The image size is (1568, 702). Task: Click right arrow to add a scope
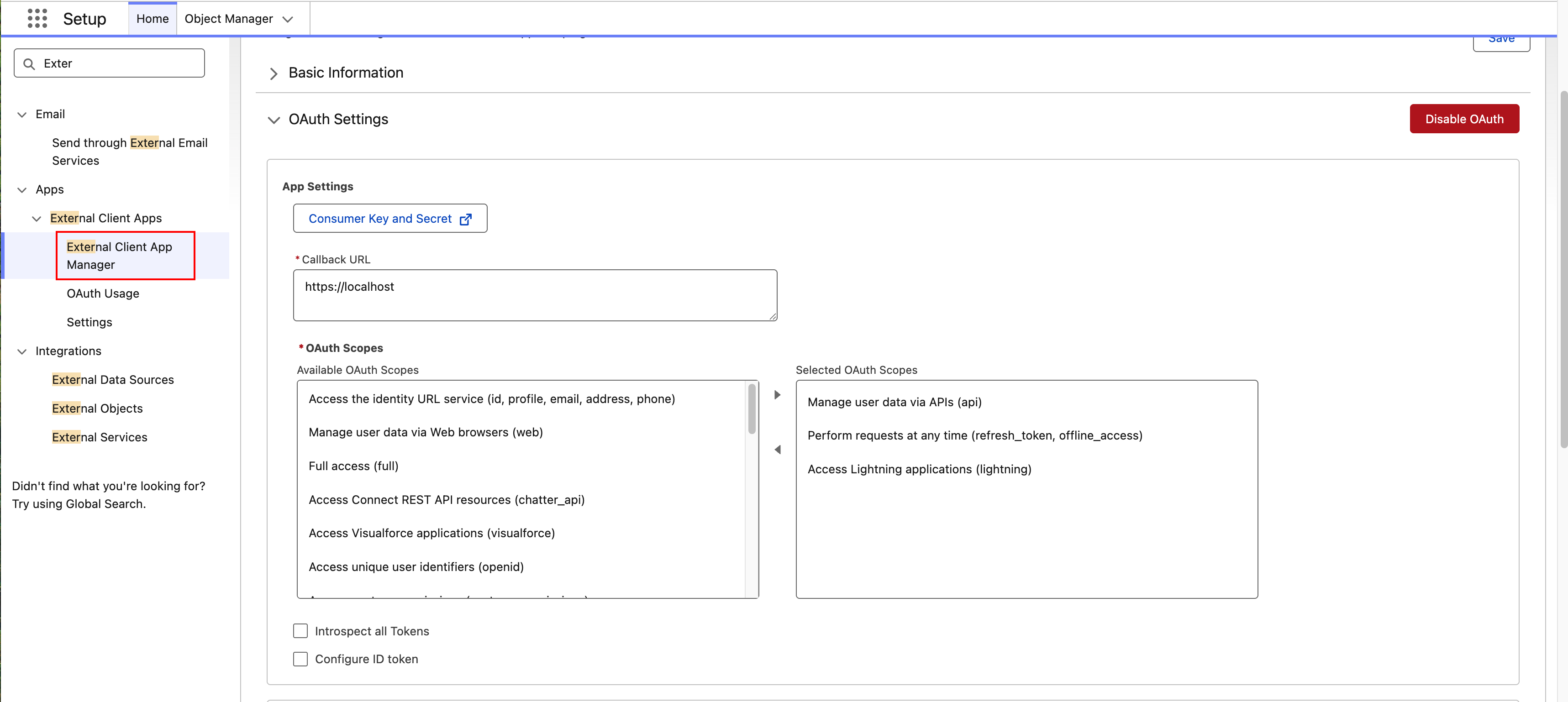tap(777, 394)
